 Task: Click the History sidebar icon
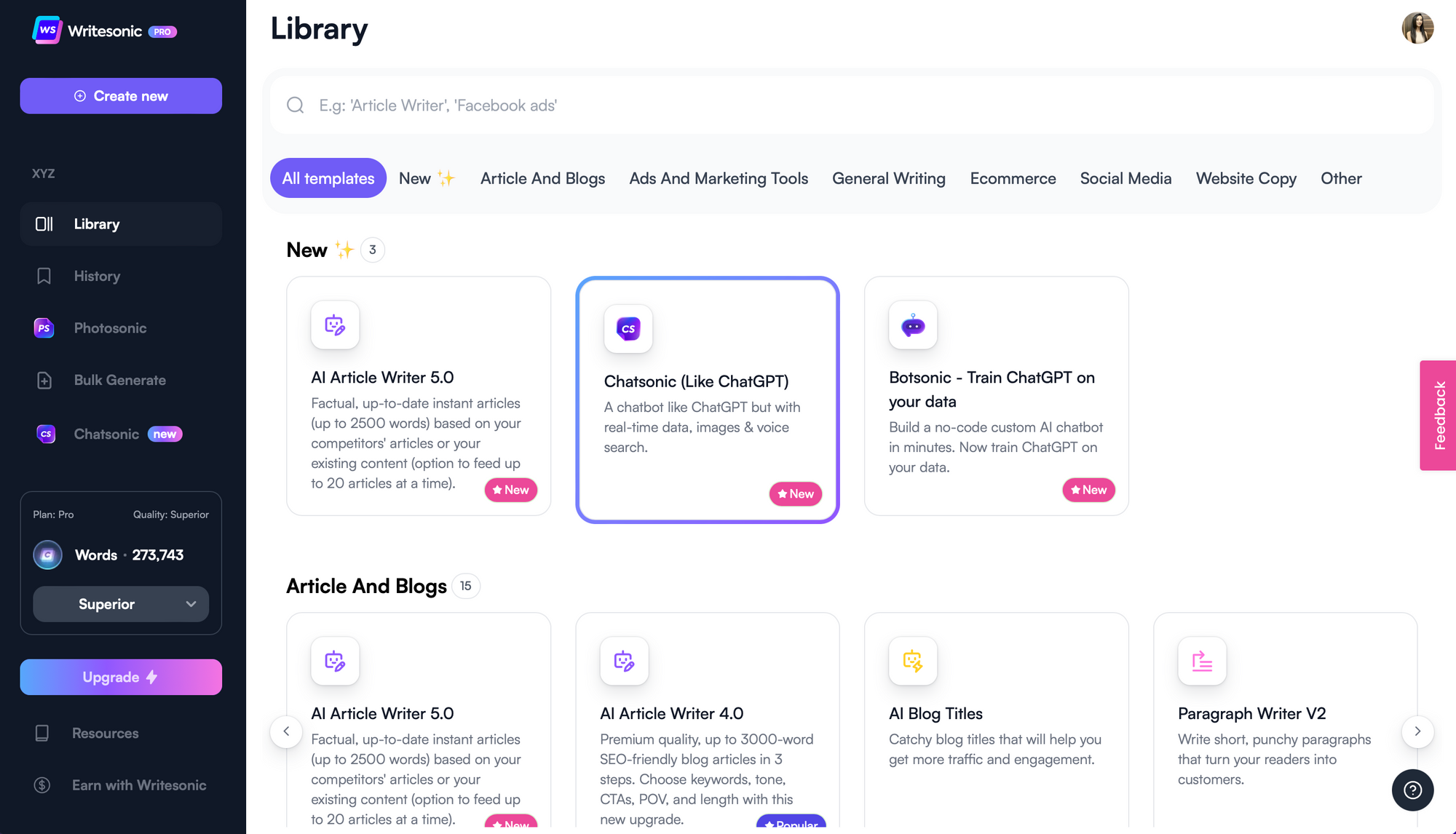(x=43, y=275)
